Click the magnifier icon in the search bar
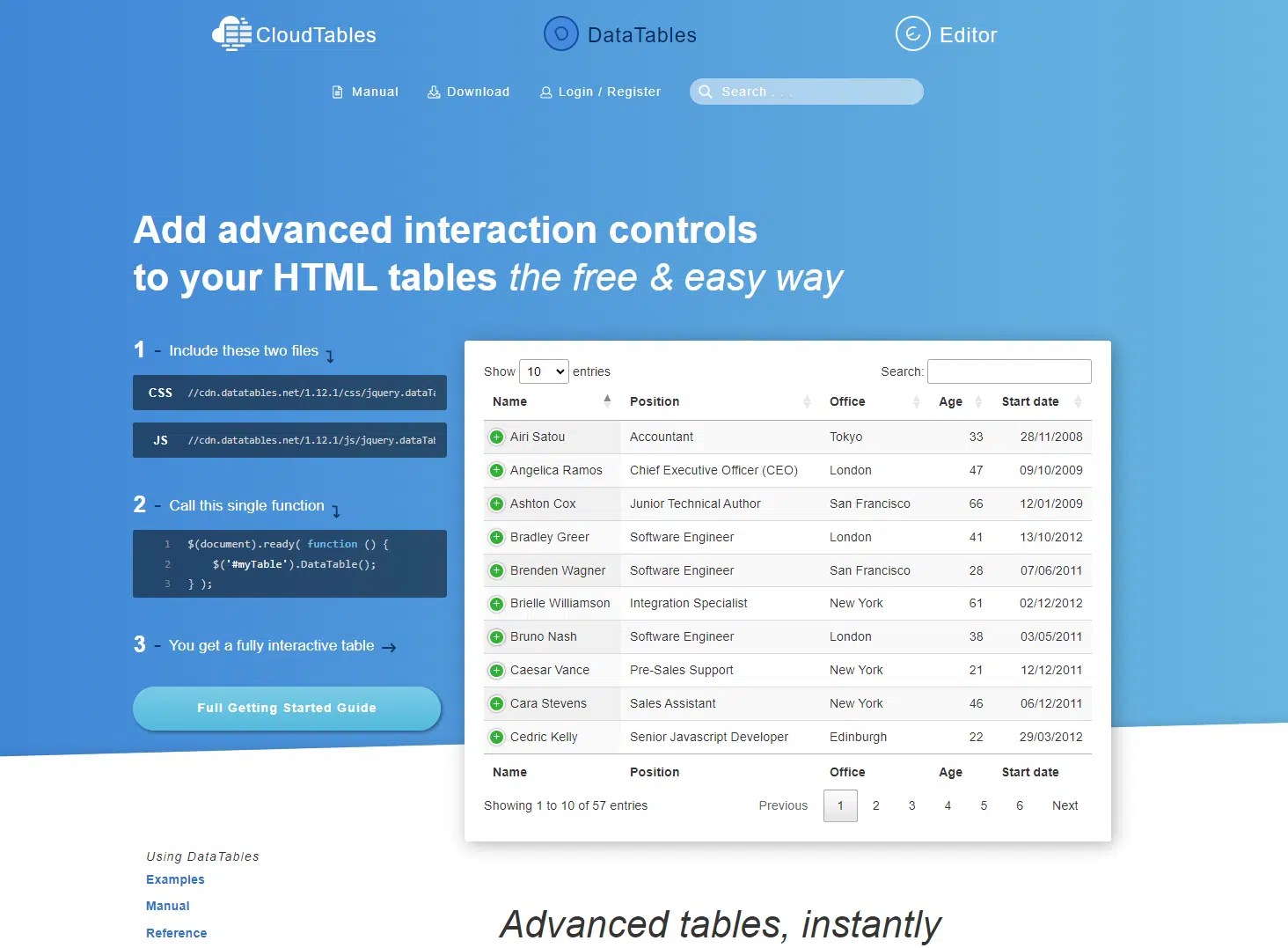Viewport: 1288px width, 948px height. coord(706,92)
